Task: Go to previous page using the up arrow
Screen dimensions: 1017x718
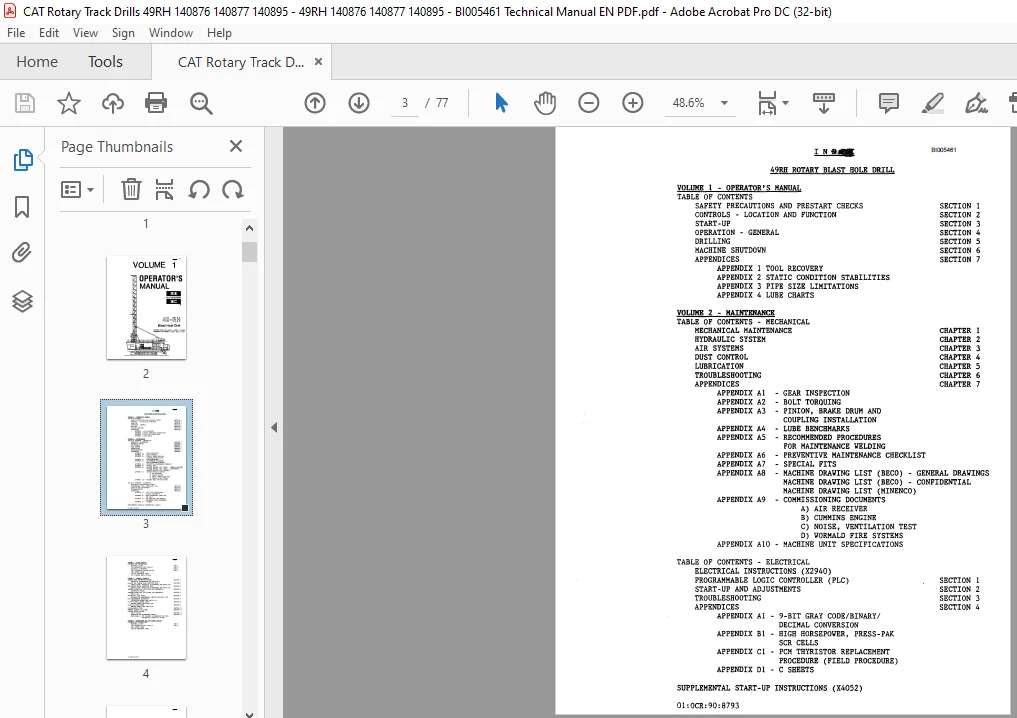Action: click(x=315, y=102)
